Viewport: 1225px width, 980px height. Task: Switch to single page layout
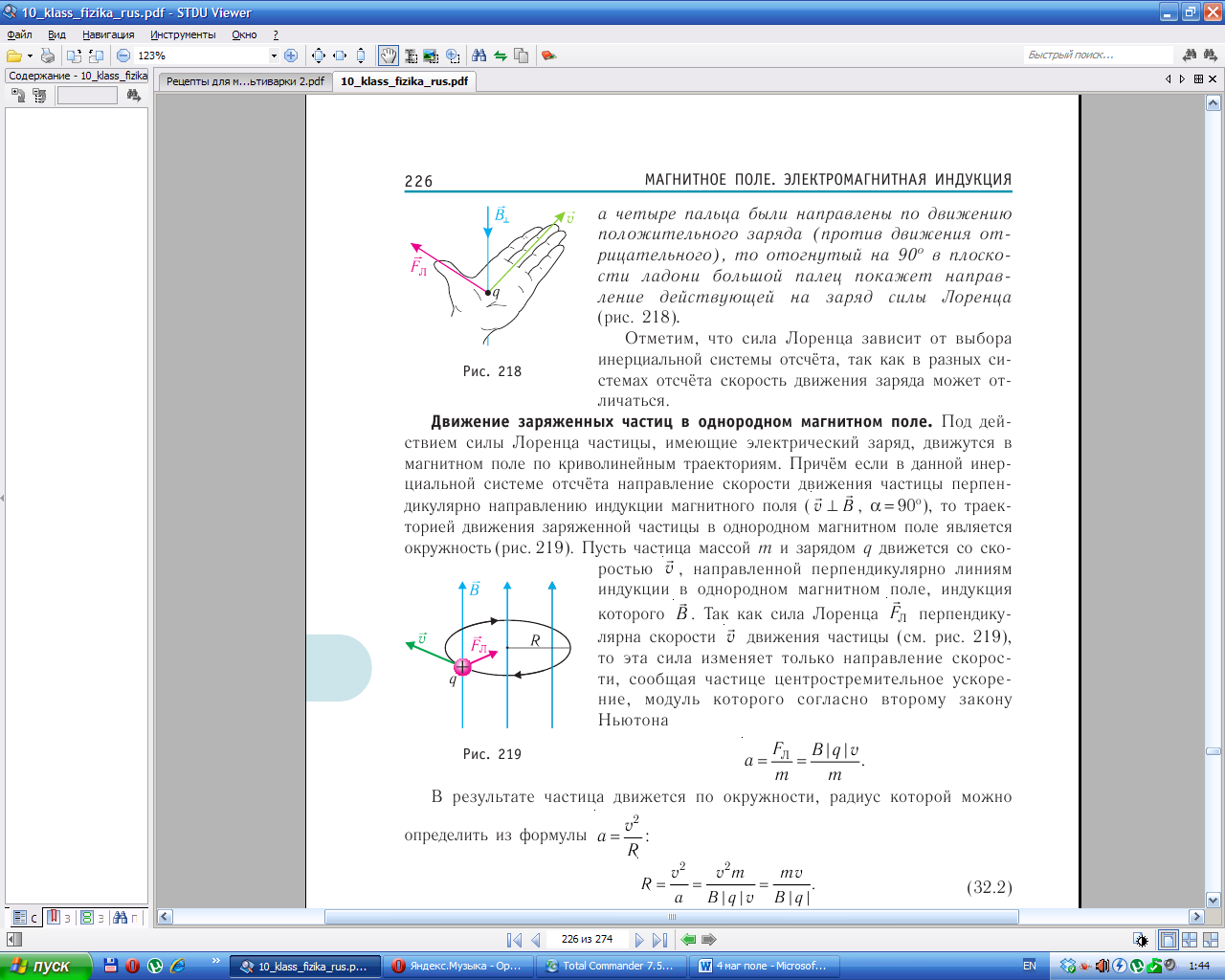pos(1168,940)
